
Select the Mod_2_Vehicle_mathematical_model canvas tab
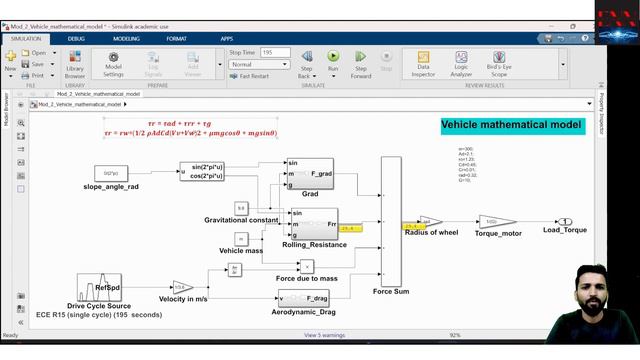(98, 94)
